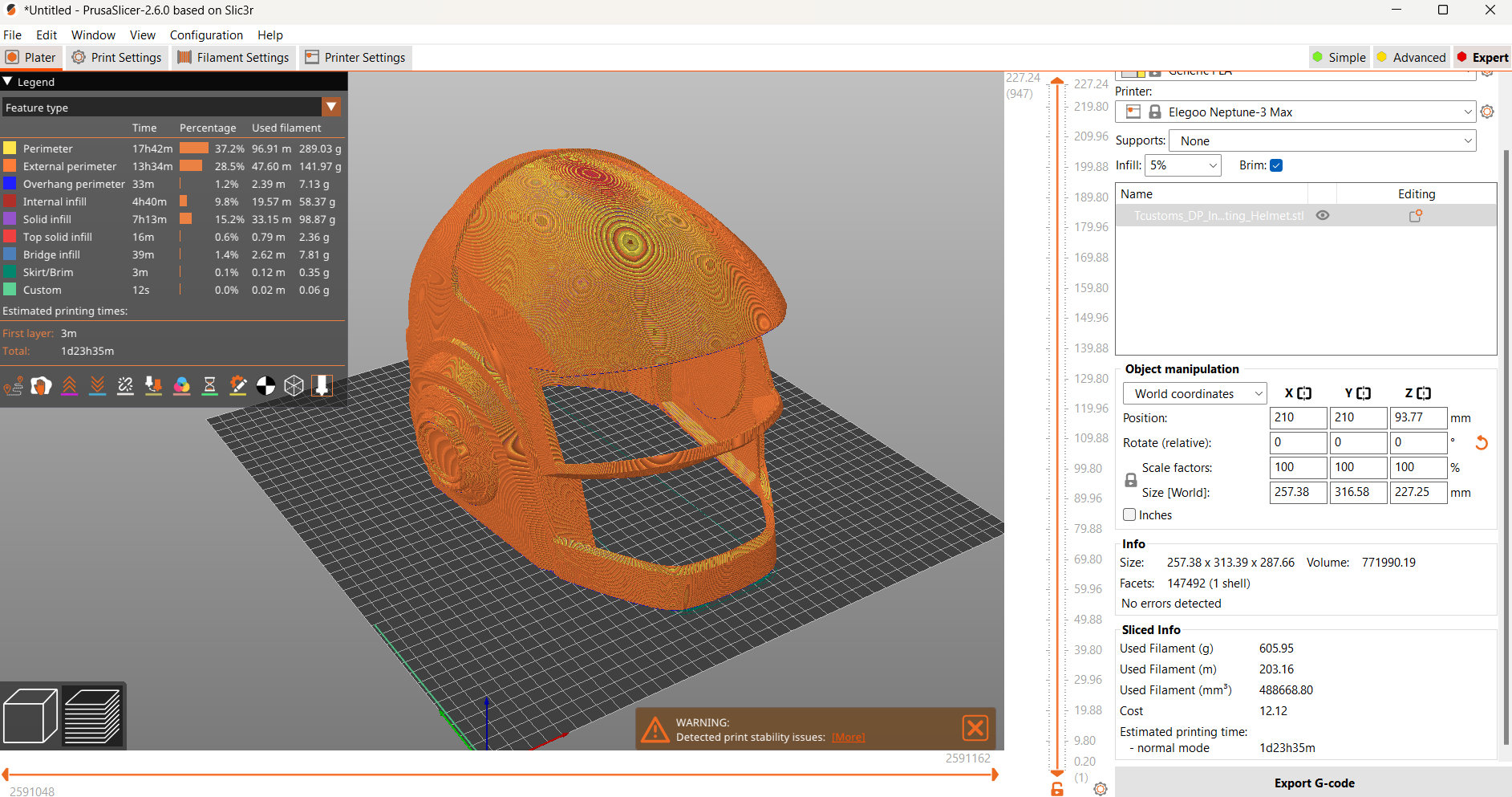
Task: Toggle shells display in preview
Action: [294, 385]
